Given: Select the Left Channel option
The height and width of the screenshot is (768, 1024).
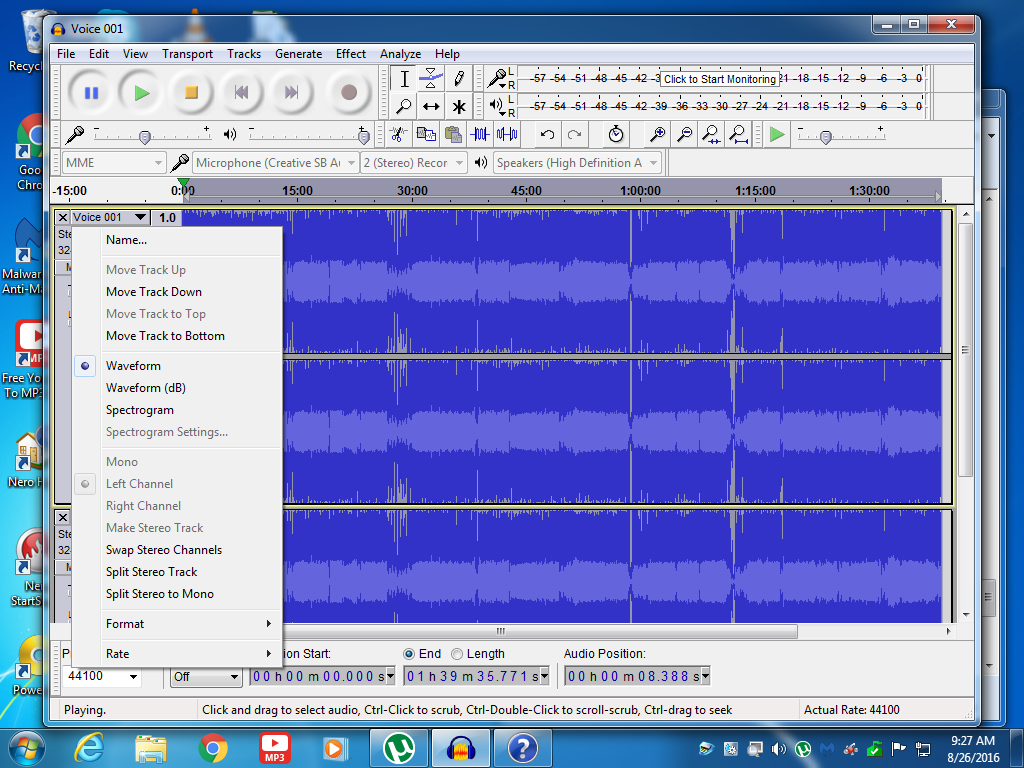Looking at the screenshot, I should [139, 484].
